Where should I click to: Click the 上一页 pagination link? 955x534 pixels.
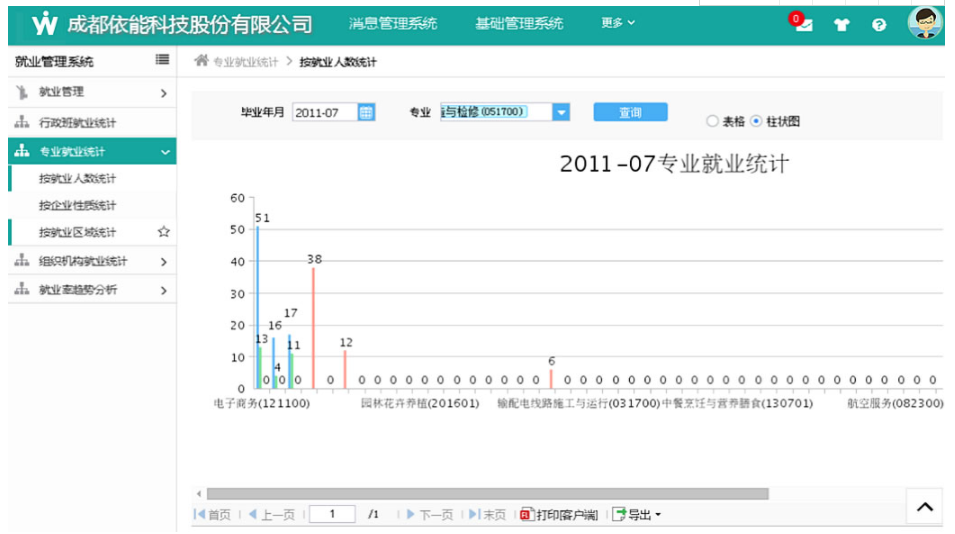coord(278,515)
